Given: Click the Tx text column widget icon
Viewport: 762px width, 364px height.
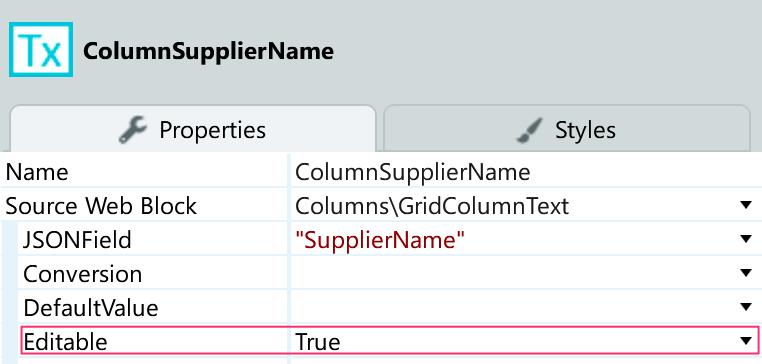Looking at the screenshot, I should [41, 49].
